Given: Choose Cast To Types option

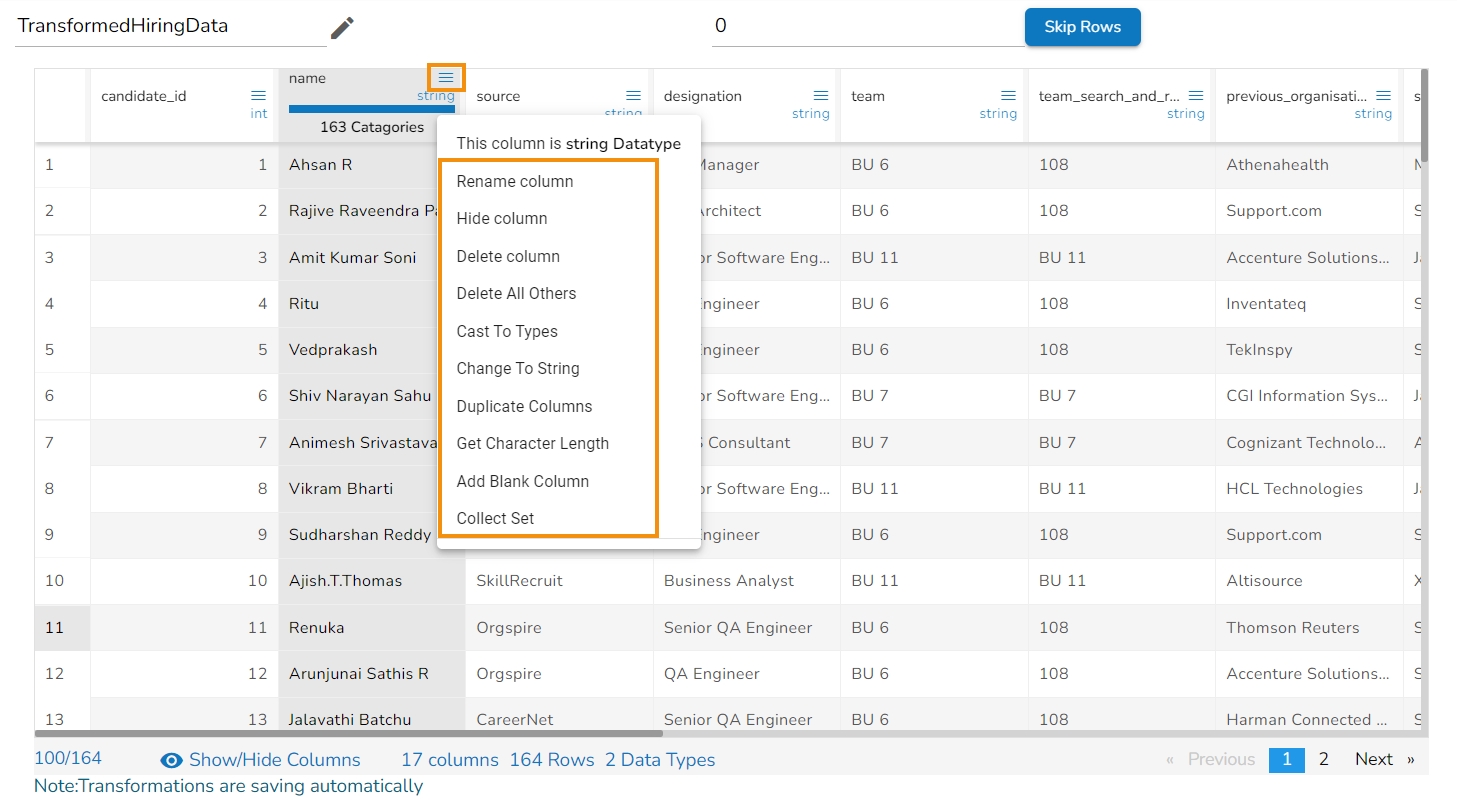Looking at the screenshot, I should (507, 331).
